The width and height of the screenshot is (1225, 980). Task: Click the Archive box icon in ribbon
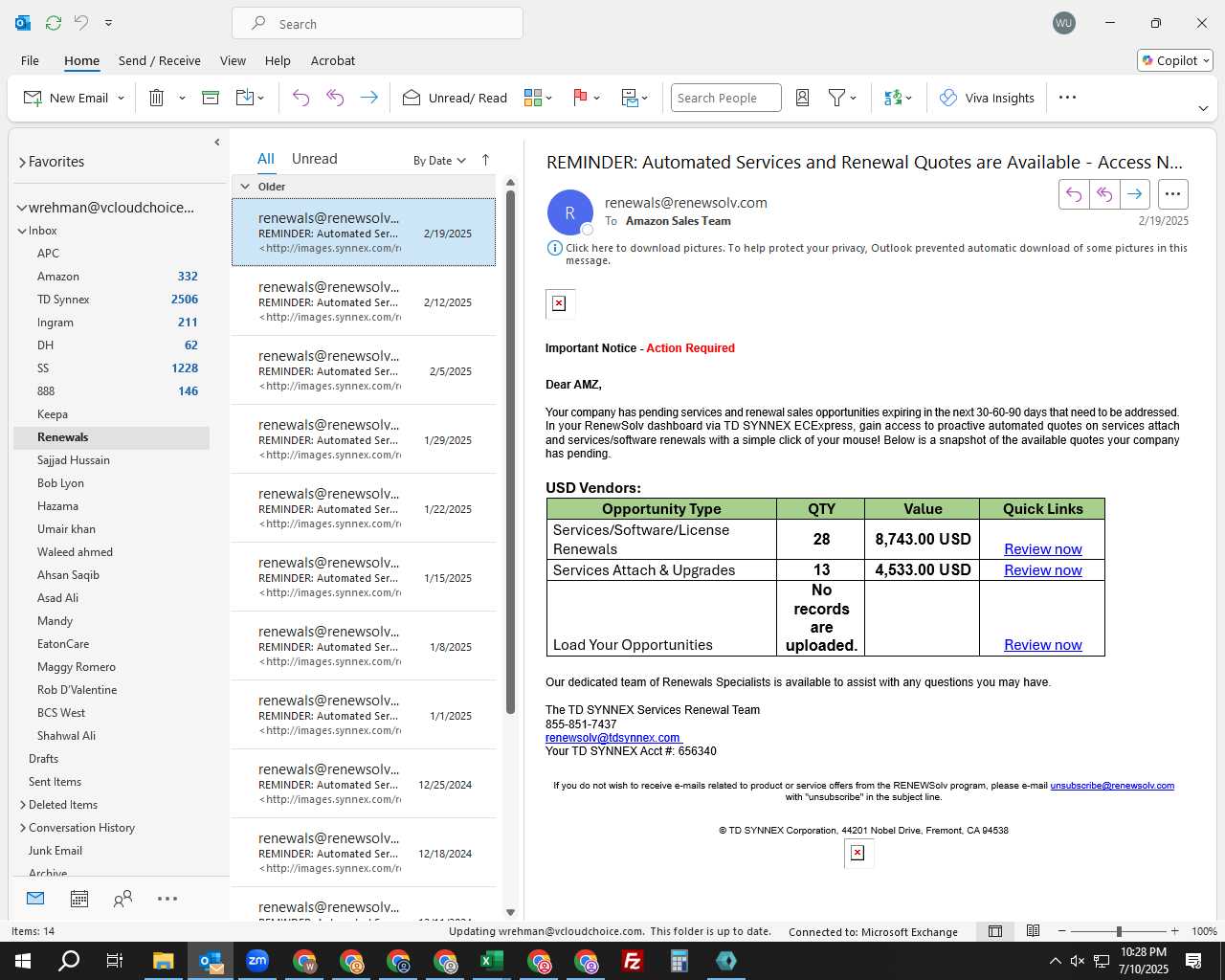(211, 98)
